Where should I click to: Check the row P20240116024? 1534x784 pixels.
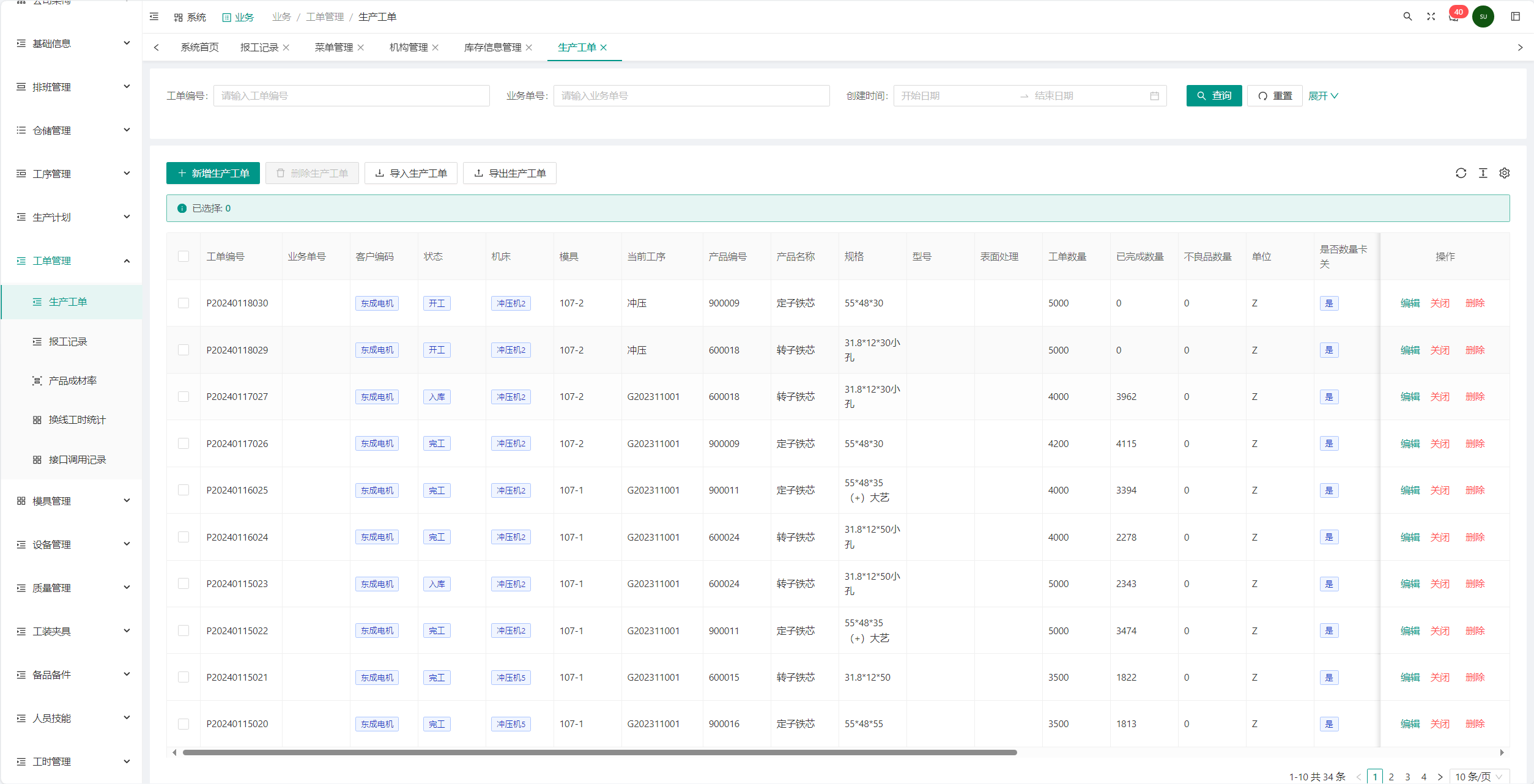[183, 537]
